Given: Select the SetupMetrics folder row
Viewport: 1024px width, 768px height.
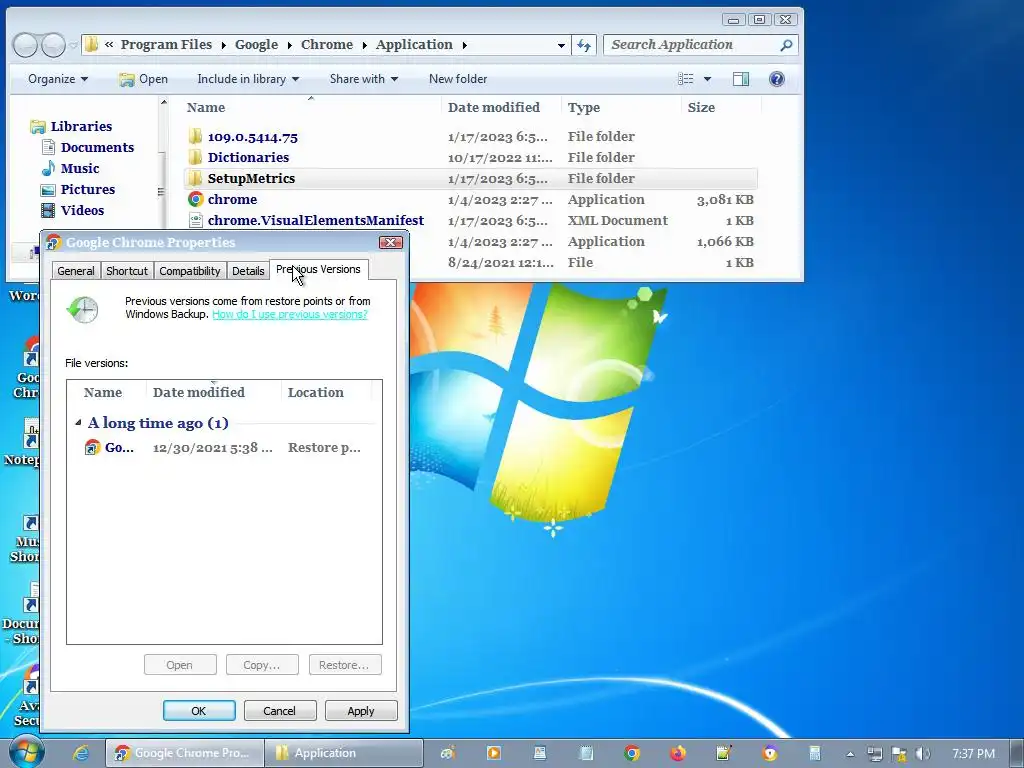Looking at the screenshot, I should coord(471,178).
